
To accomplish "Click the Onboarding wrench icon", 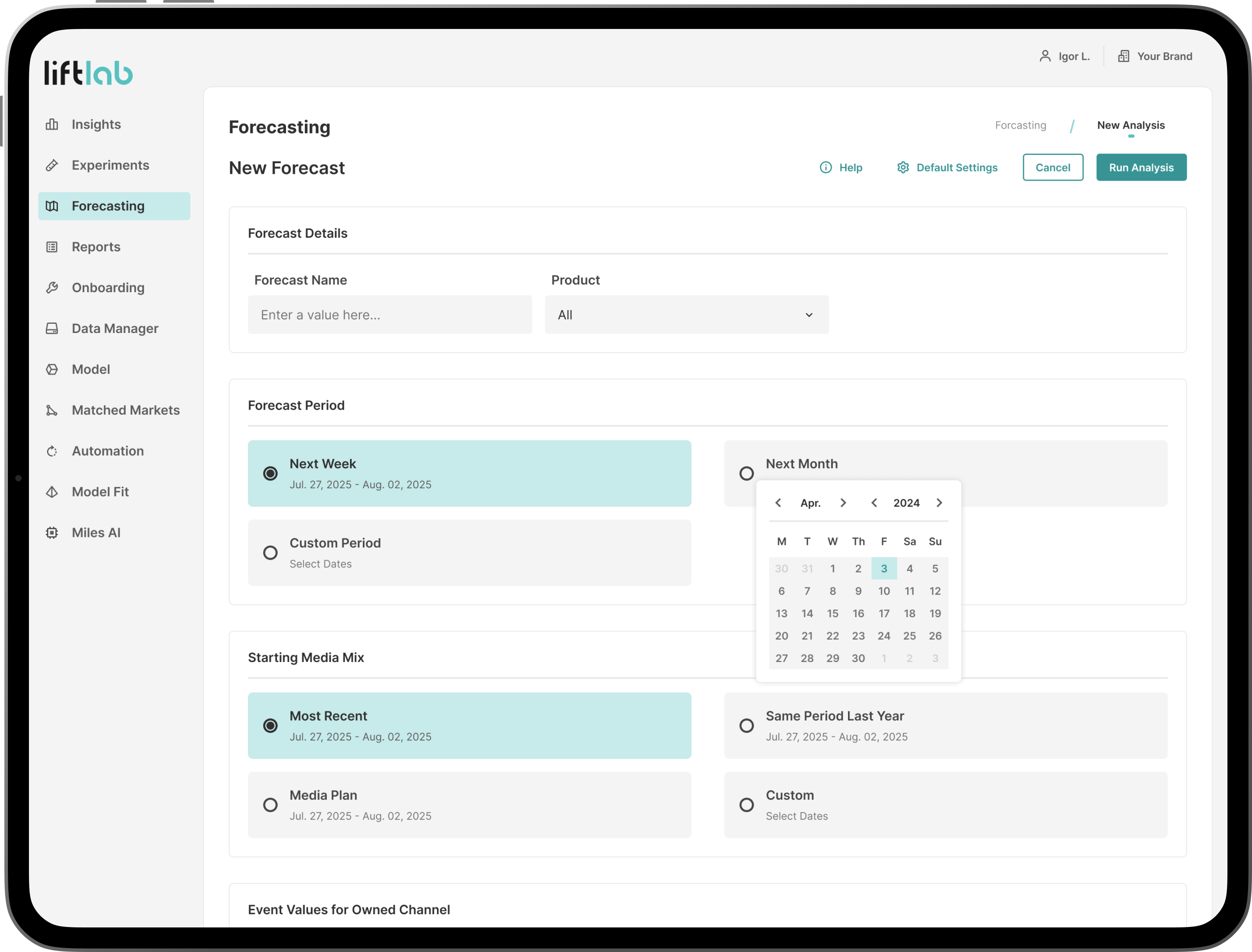I will (x=52, y=288).
